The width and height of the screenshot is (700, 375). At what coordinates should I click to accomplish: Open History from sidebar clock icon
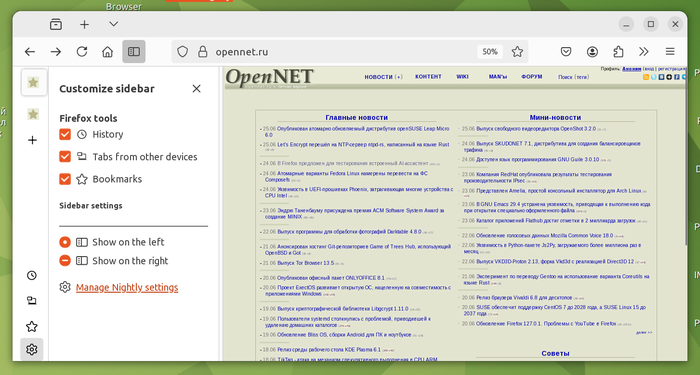click(x=32, y=275)
